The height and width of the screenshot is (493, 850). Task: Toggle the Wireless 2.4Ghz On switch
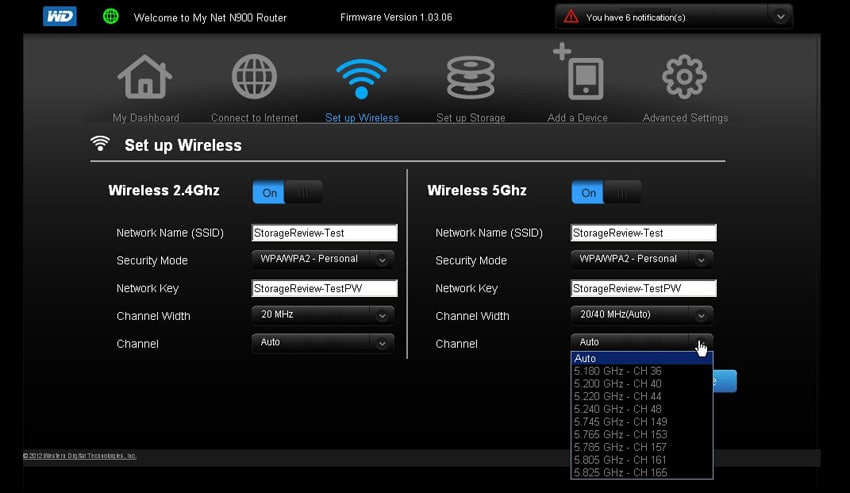point(287,192)
